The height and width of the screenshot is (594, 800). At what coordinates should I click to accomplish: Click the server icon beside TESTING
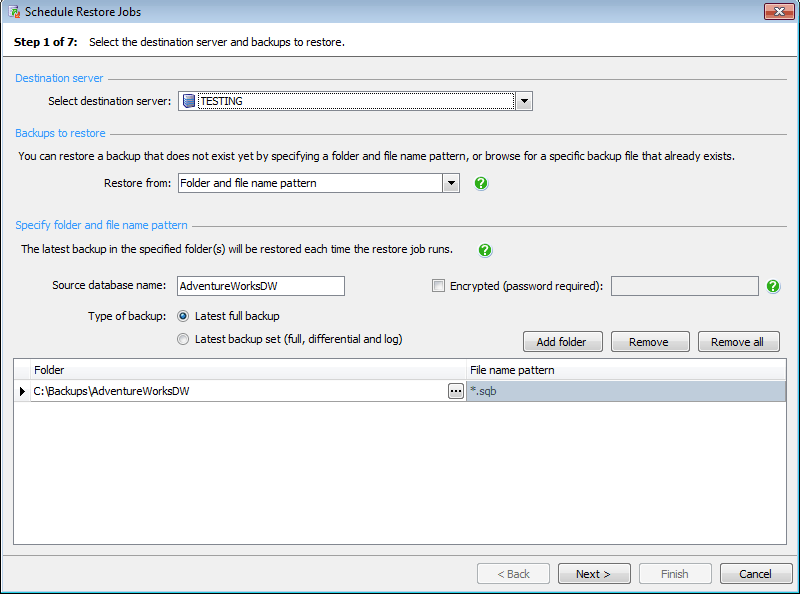coord(188,100)
